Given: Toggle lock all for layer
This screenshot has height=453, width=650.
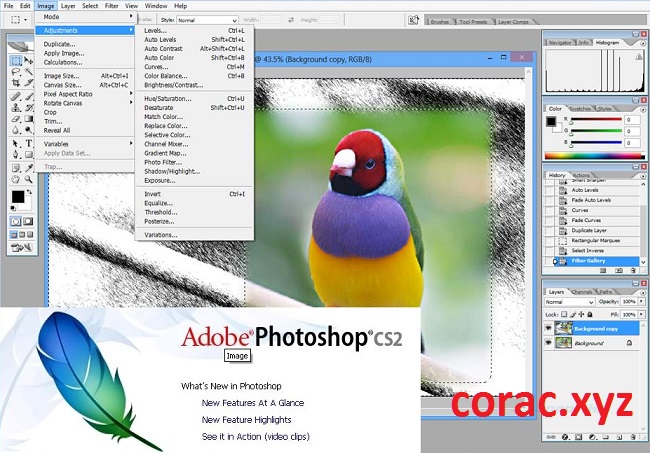Looking at the screenshot, I should coord(590,314).
